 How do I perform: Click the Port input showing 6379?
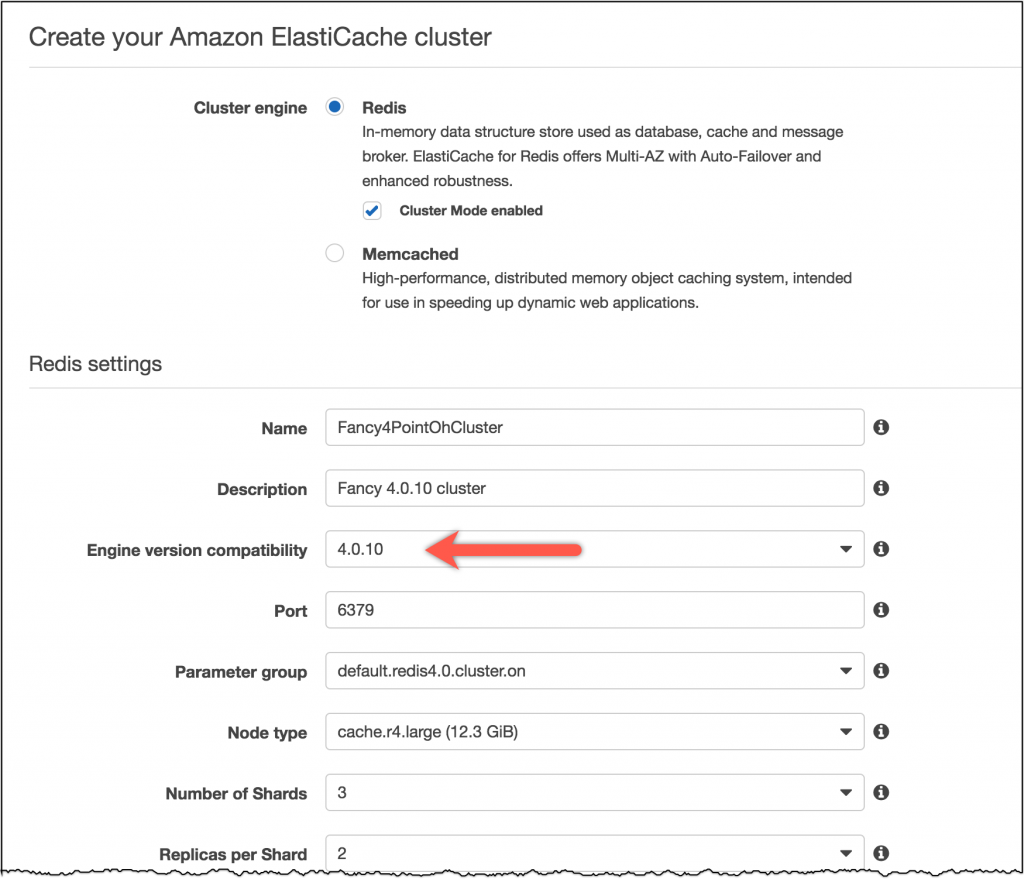594,610
